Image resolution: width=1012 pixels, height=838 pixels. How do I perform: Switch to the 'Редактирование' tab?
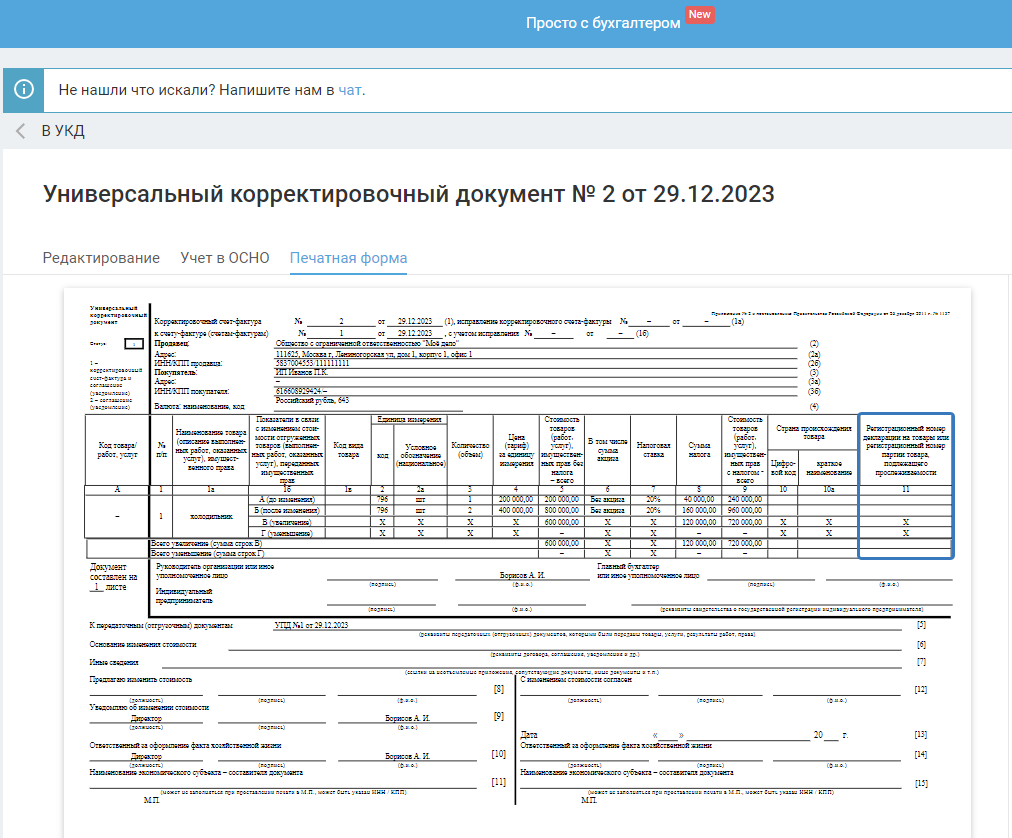101,258
